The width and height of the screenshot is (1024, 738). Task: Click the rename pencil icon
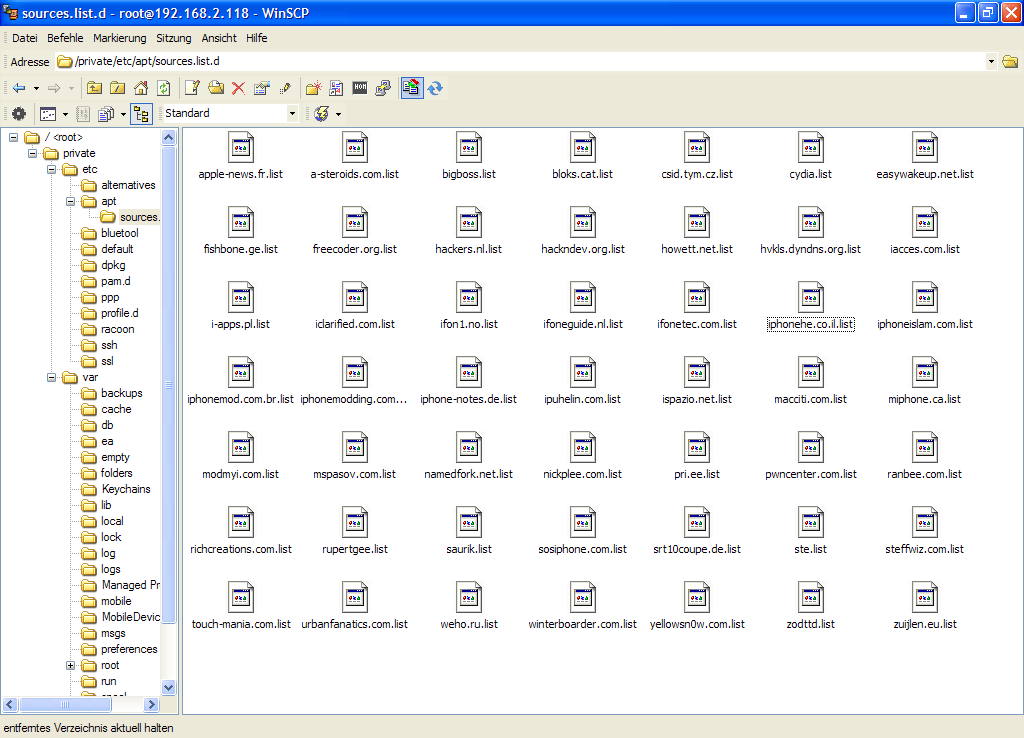coord(285,88)
